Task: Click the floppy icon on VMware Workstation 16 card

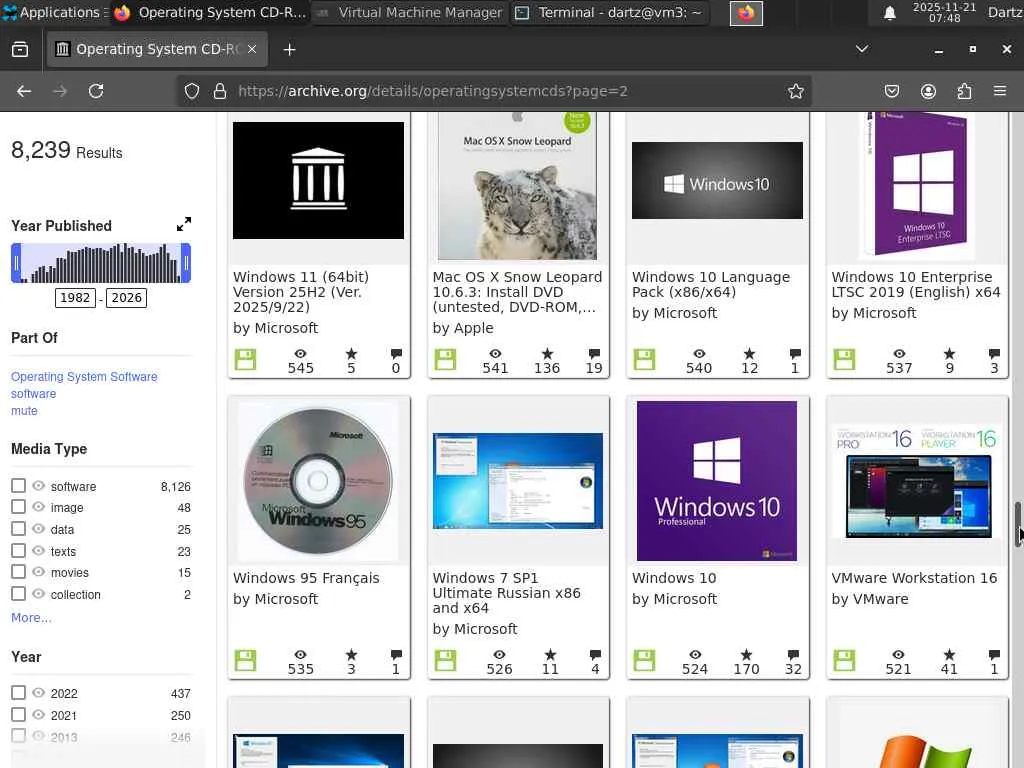Action: pyautogui.click(x=844, y=660)
